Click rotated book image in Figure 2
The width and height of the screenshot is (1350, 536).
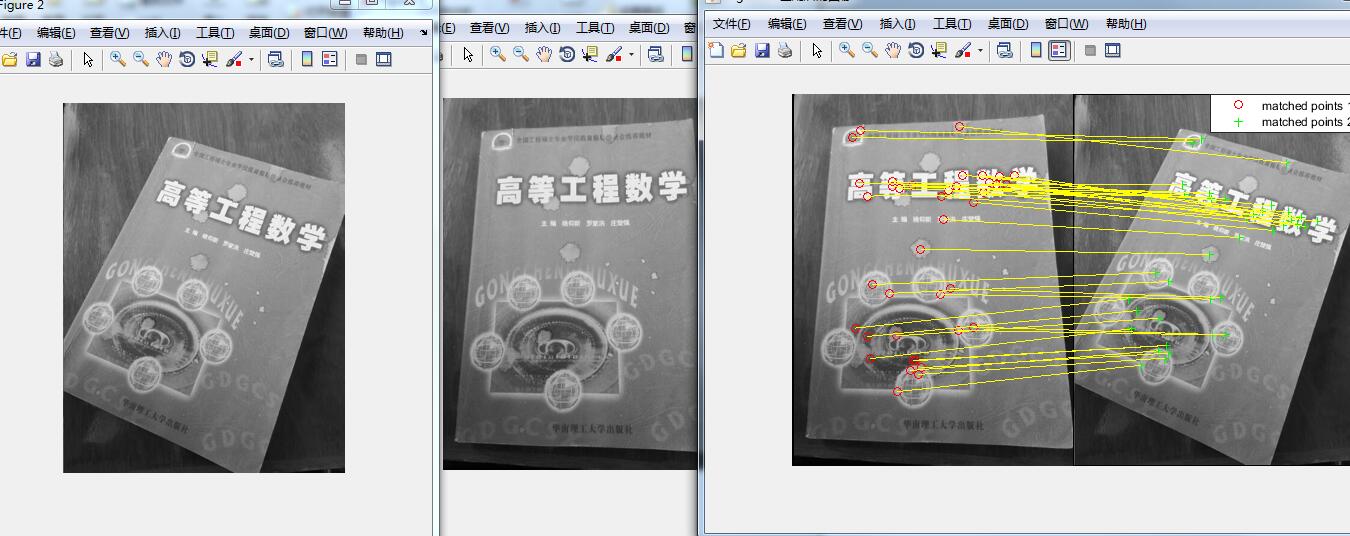204,288
